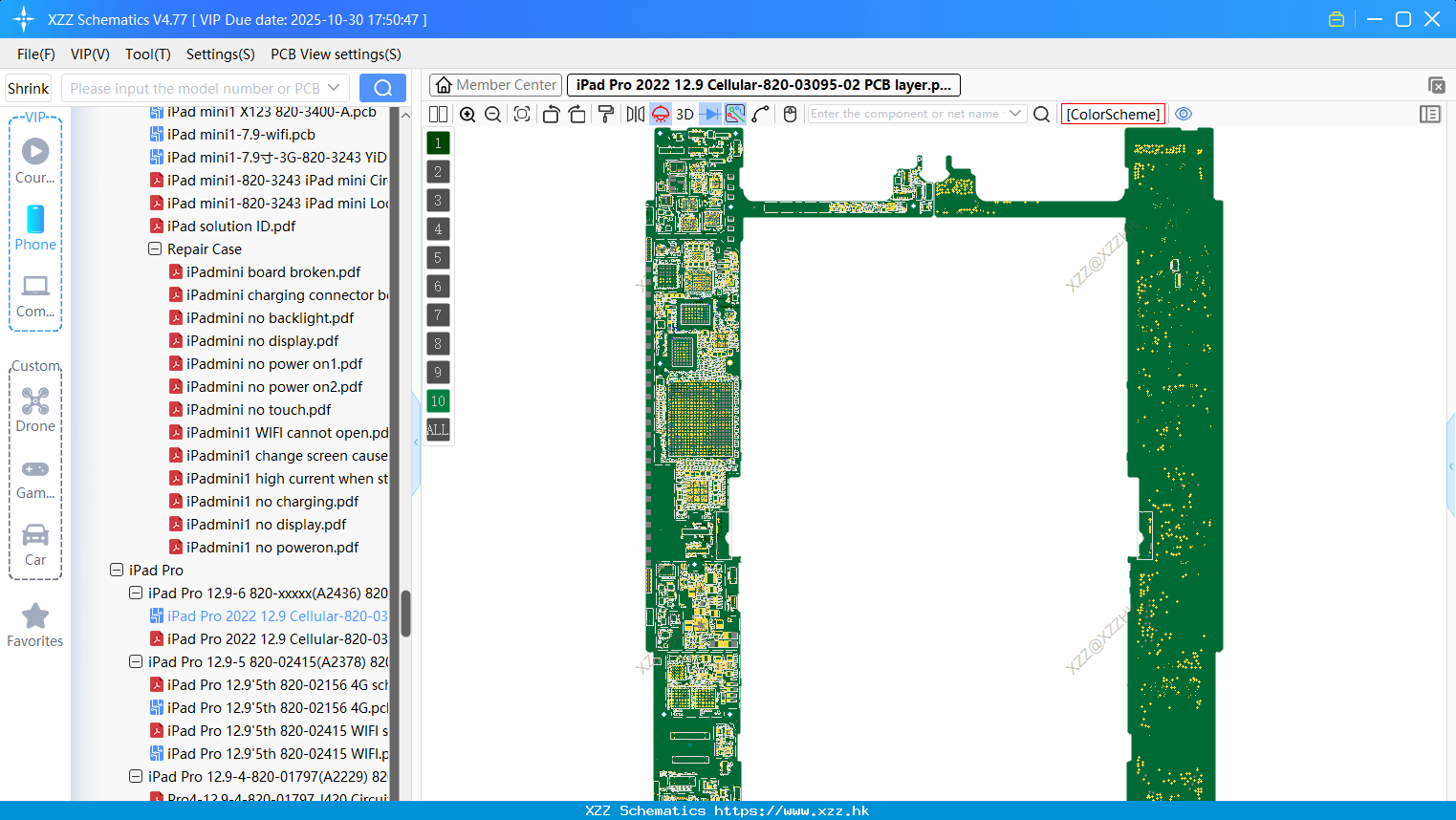Viewport: 1456px width, 820px height.
Task: Click the fit-to-window icon
Action: tap(522, 114)
